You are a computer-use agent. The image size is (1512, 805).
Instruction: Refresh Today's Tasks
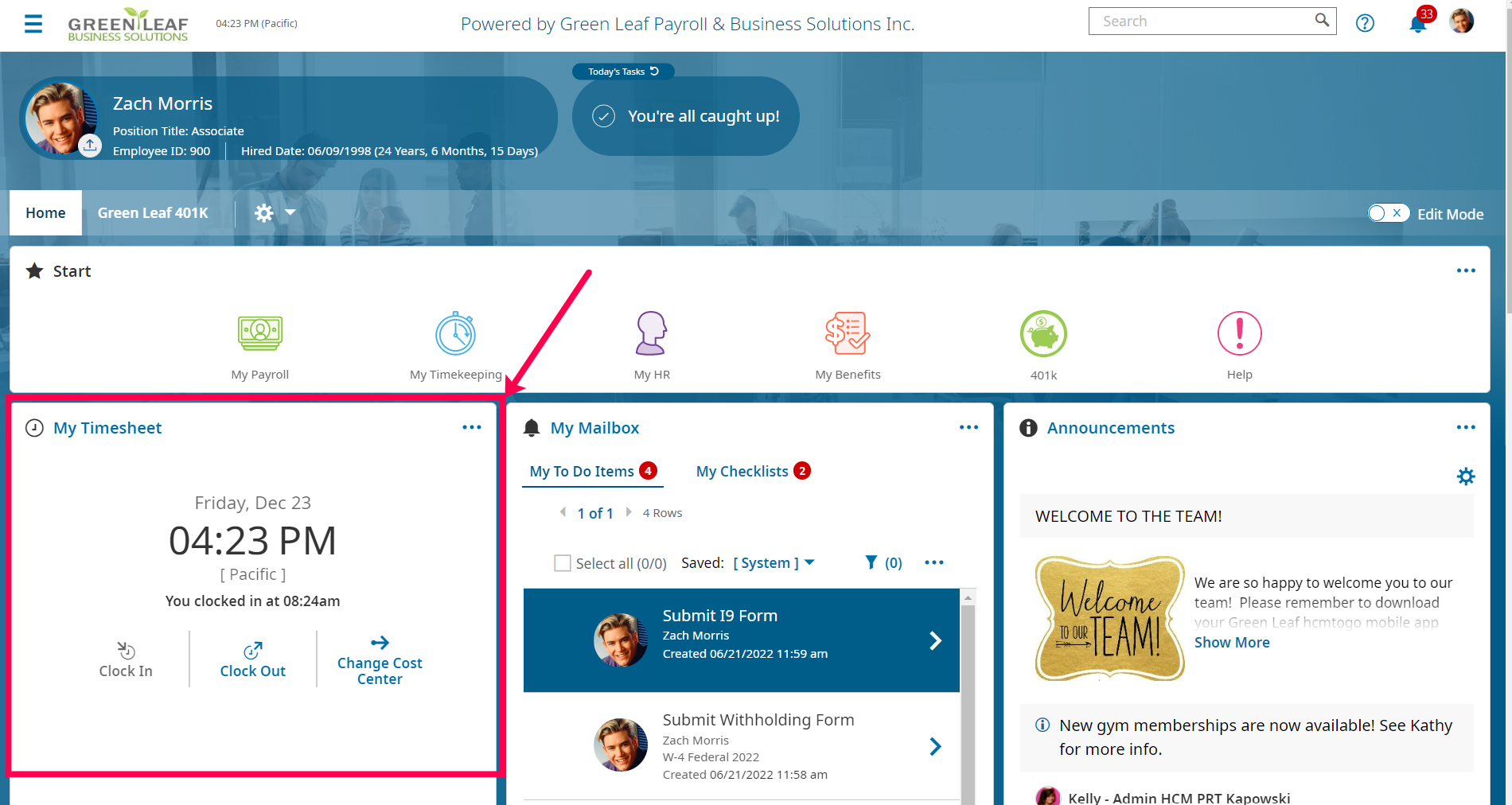tap(654, 71)
